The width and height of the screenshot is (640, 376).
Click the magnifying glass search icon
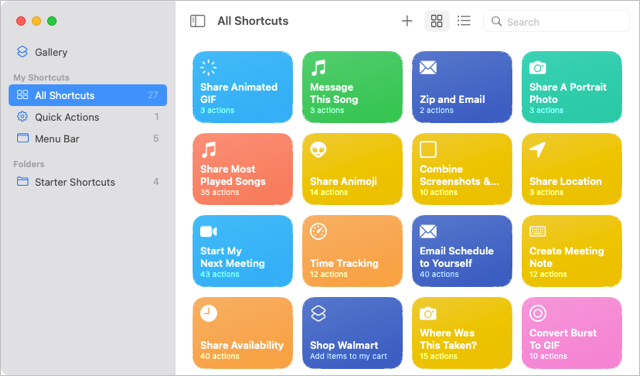pos(496,21)
